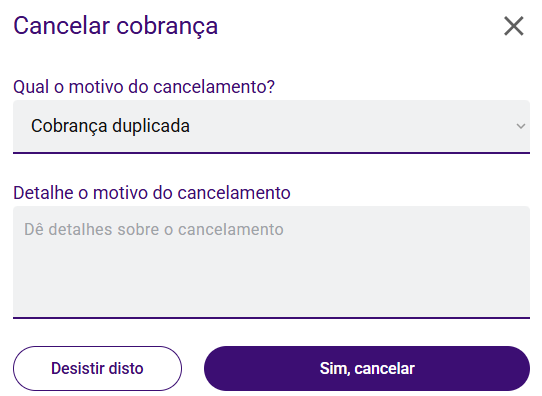The width and height of the screenshot is (542, 396).
Task: Open the cancellation reason dropdown
Action: [271, 126]
